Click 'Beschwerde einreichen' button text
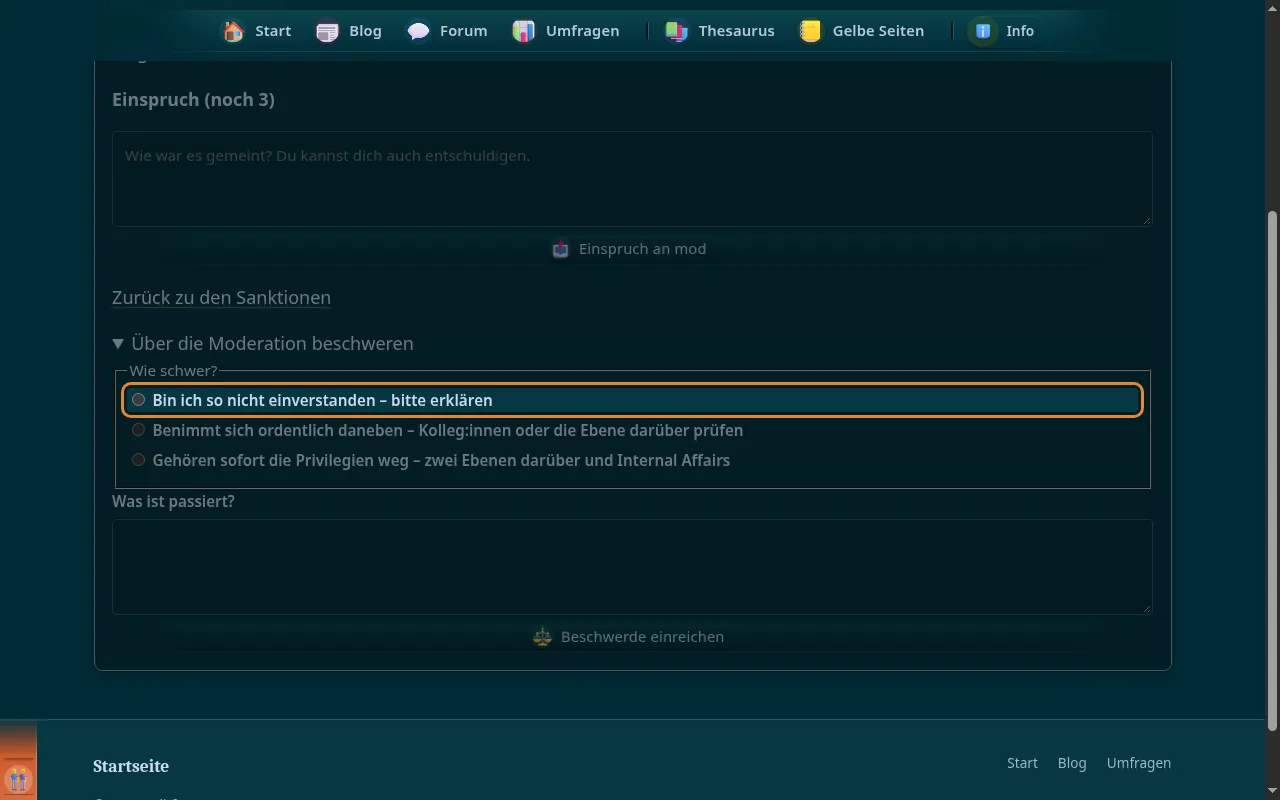 (642, 637)
